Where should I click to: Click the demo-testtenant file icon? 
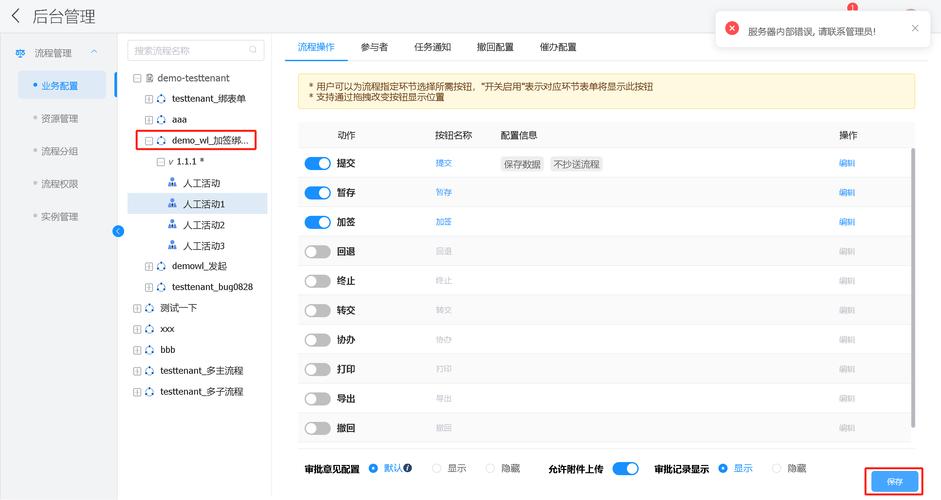click(150, 78)
